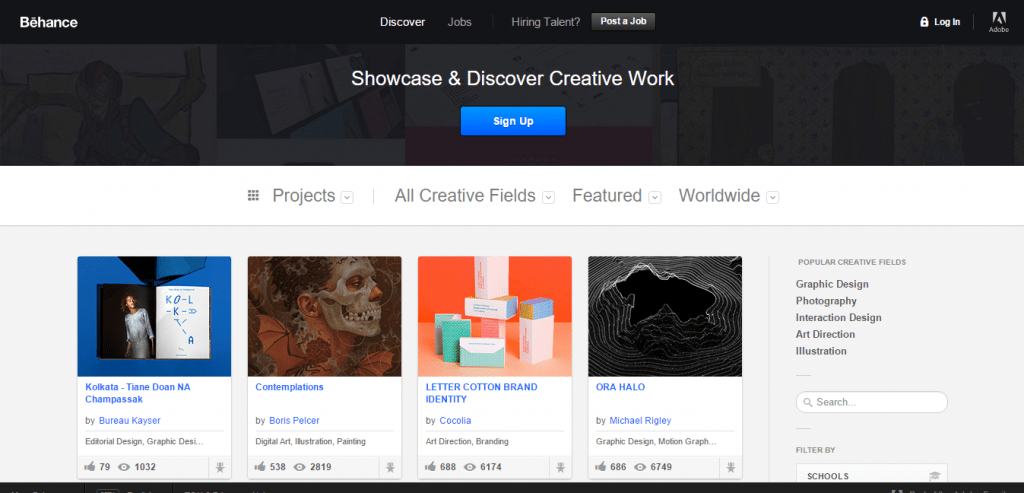The height and width of the screenshot is (493, 1024).
Task: Expand the Projects dropdown arrow
Action: pyautogui.click(x=347, y=197)
